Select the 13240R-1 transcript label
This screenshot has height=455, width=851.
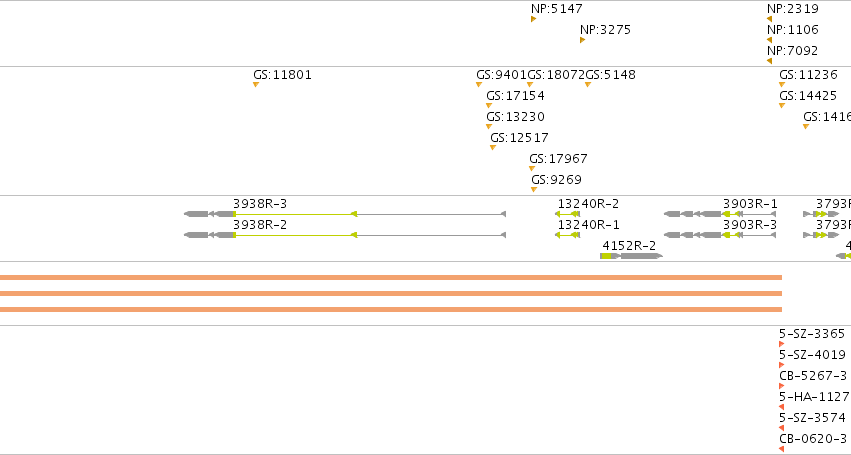click(588, 225)
